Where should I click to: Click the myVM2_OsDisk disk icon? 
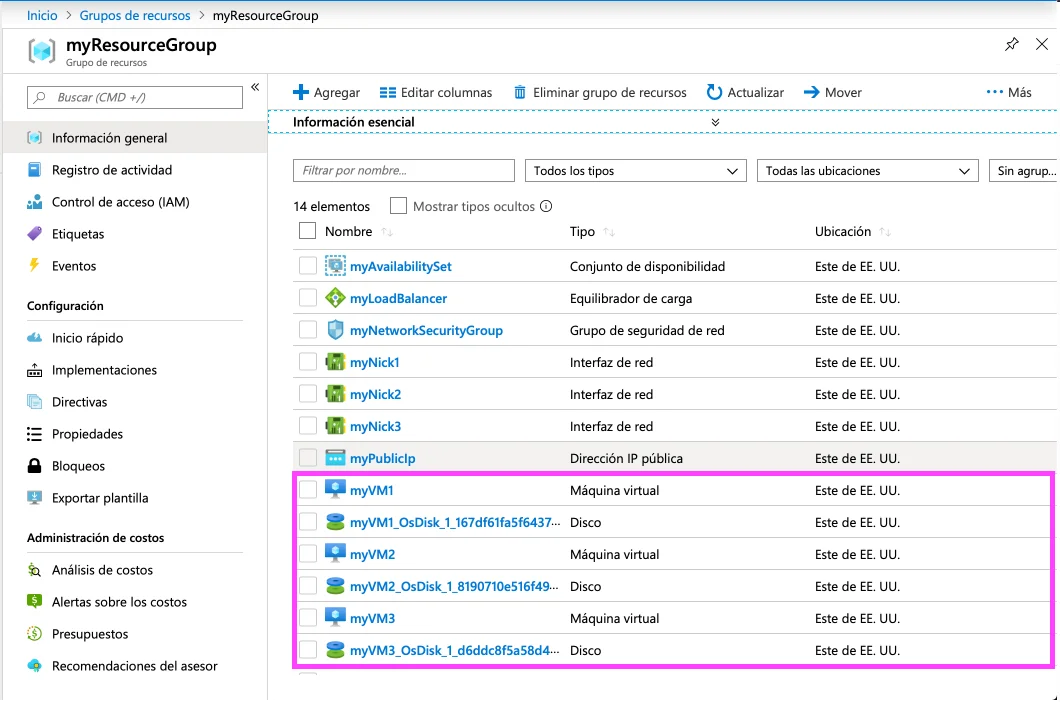click(335, 586)
